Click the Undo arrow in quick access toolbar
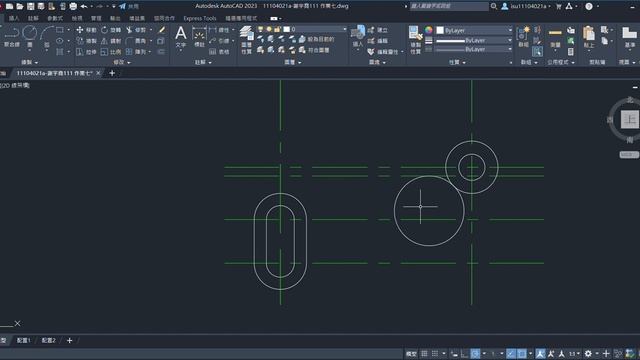Screen dimensions: 640x360 pyautogui.click(x=84, y=6)
